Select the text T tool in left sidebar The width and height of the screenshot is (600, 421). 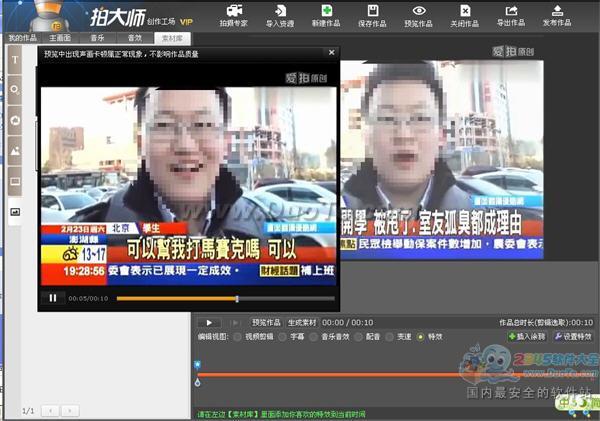15,60
